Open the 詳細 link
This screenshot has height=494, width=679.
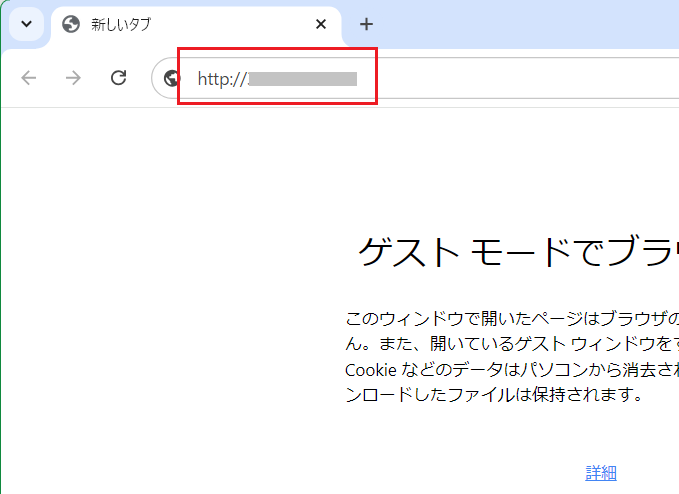(601, 473)
